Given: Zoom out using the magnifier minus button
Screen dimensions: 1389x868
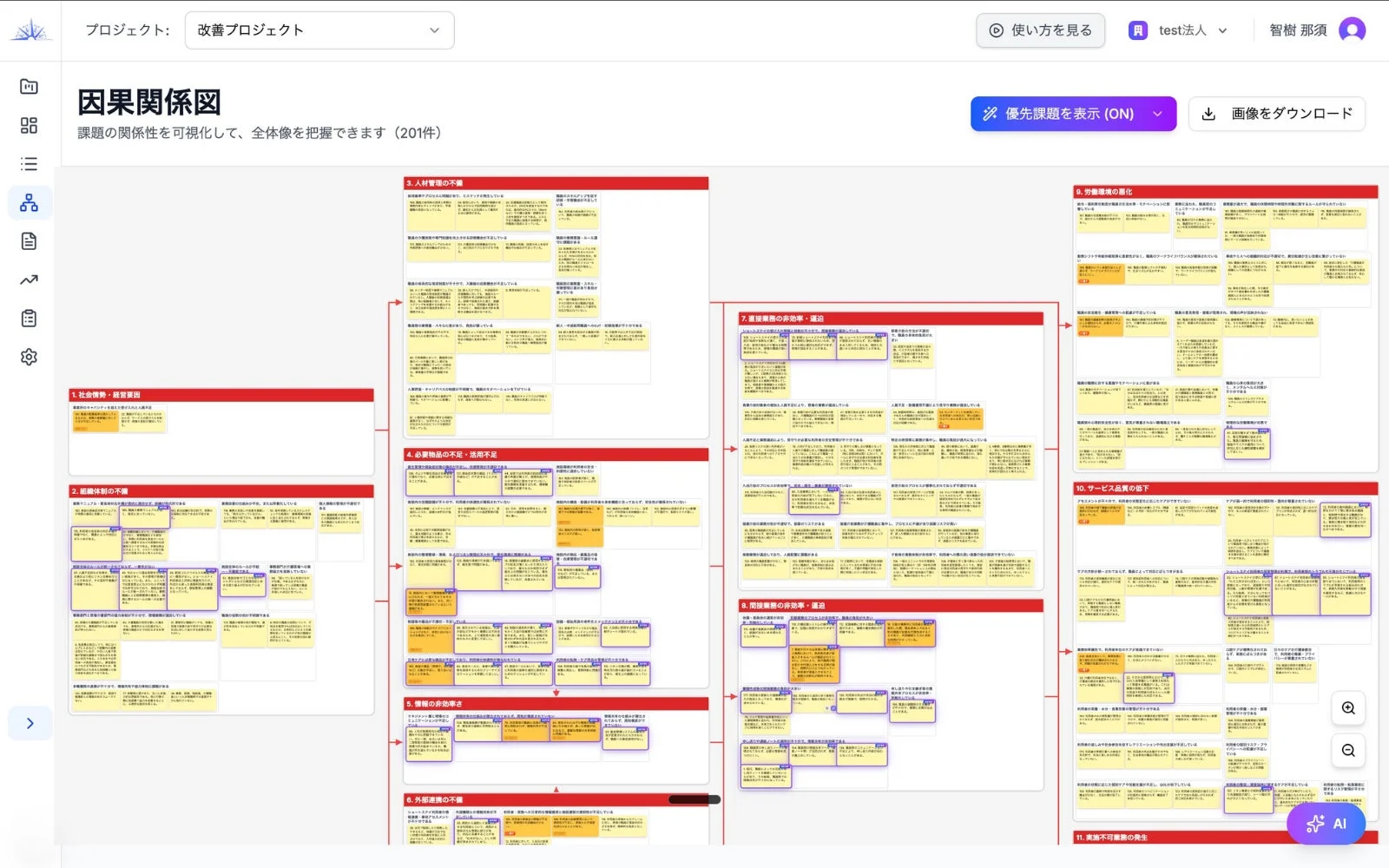Looking at the screenshot, I should (x=1347, y=751).
